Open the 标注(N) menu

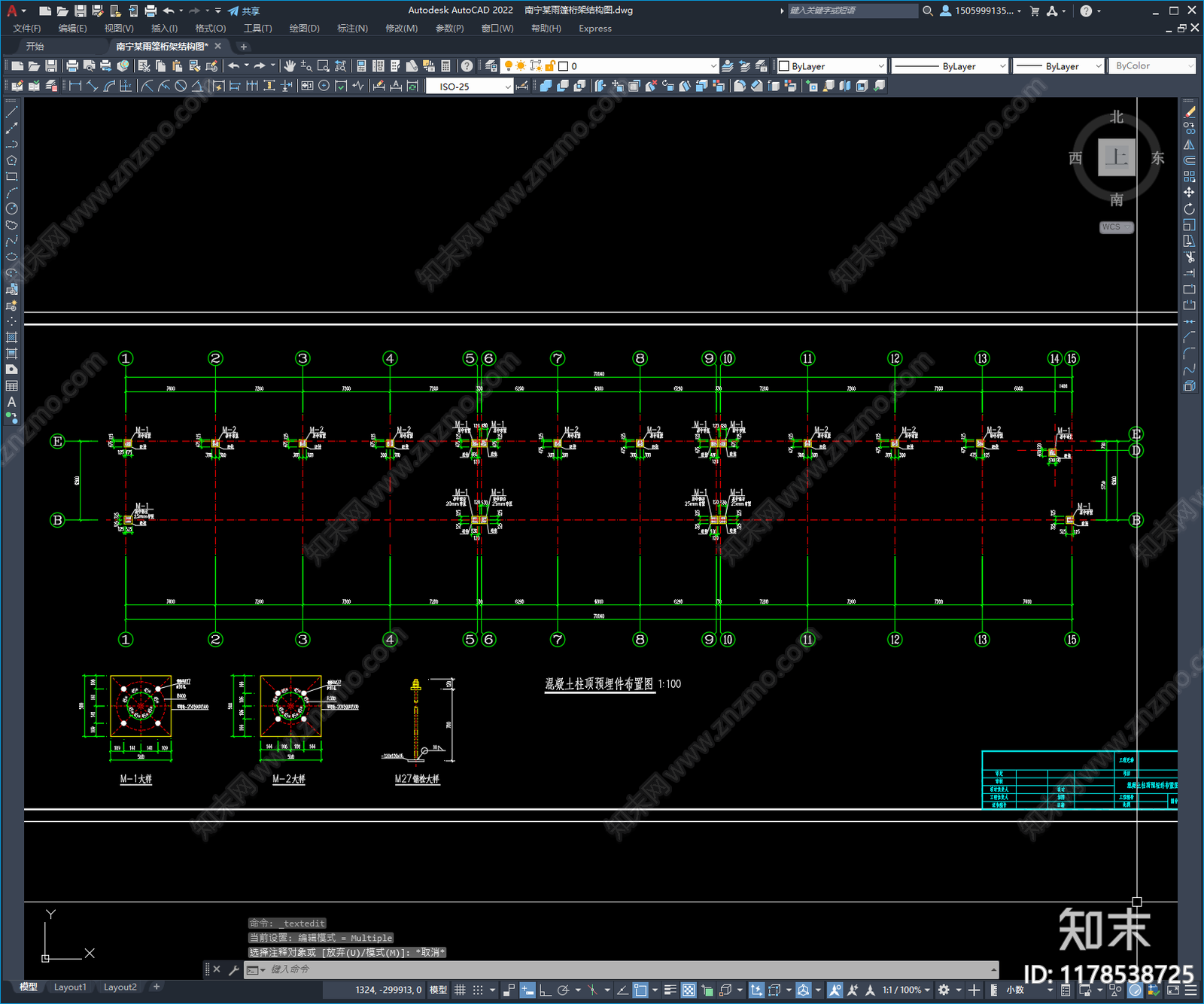[x=352, y=29]
